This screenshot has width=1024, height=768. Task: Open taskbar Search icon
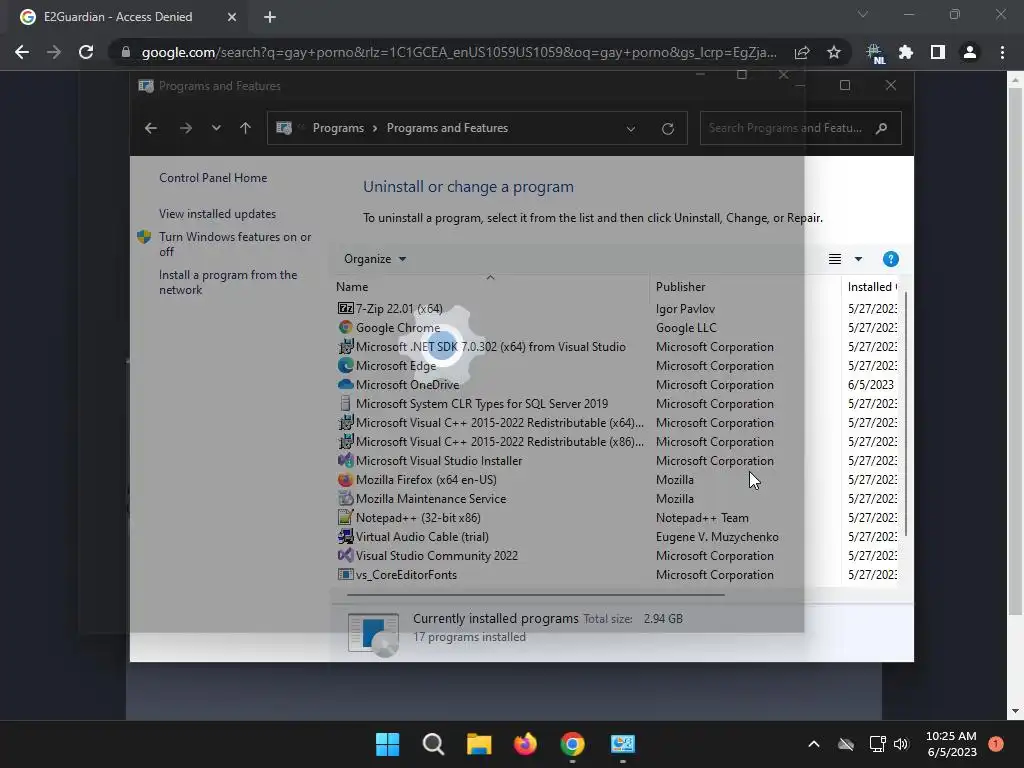(x=433, y=744)
